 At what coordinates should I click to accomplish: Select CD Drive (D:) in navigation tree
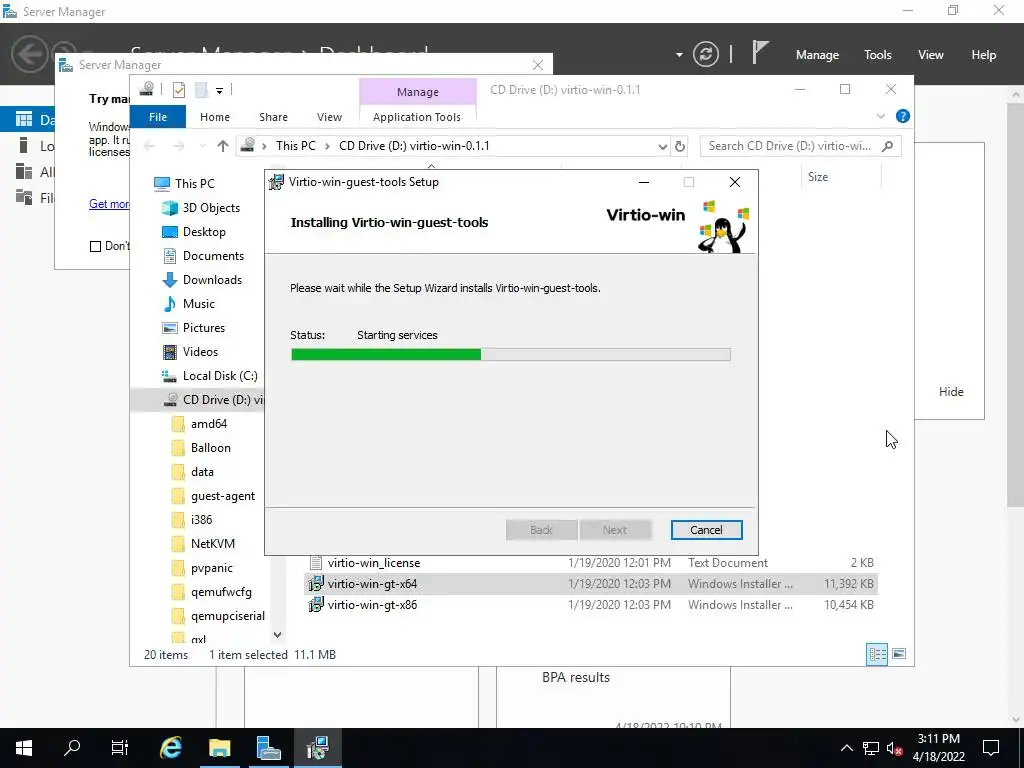click(x=197, y=400)
